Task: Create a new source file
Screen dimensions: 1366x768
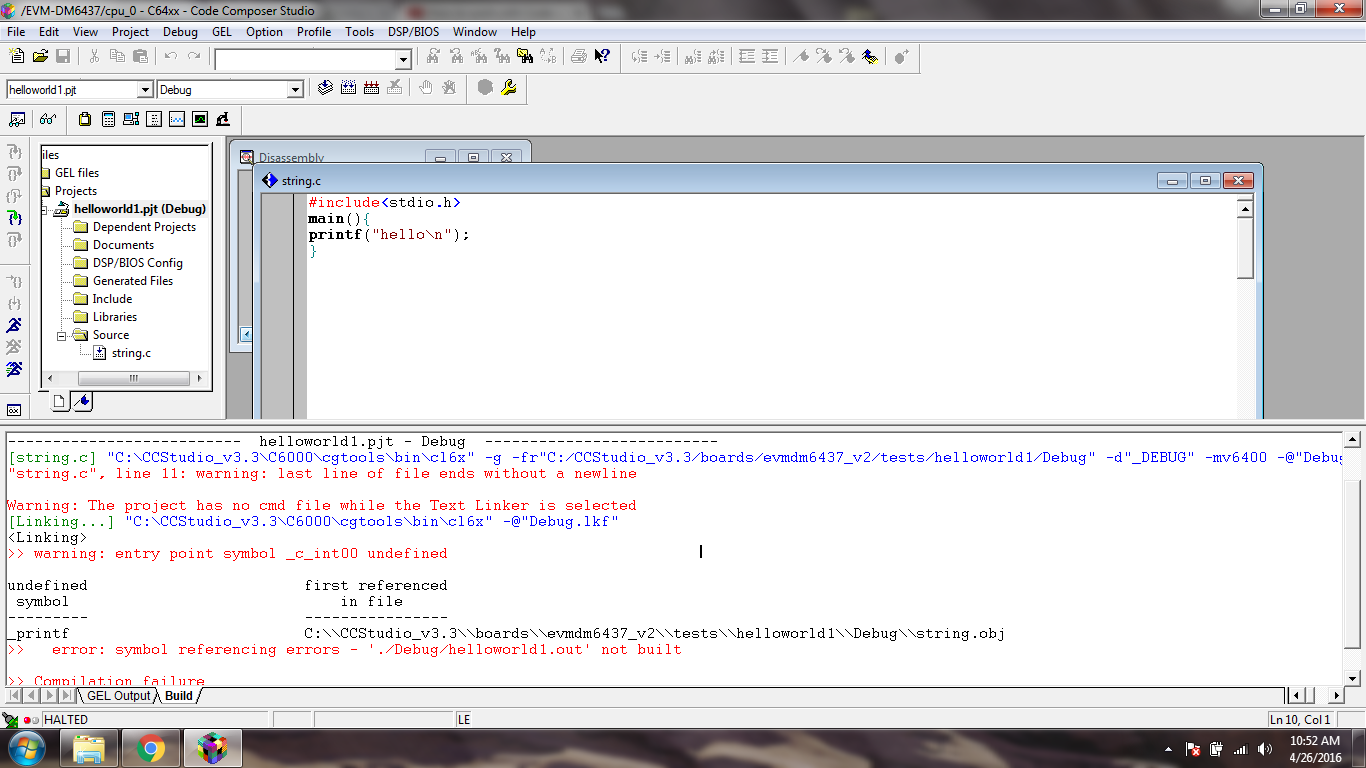Action: coord(17,57)
